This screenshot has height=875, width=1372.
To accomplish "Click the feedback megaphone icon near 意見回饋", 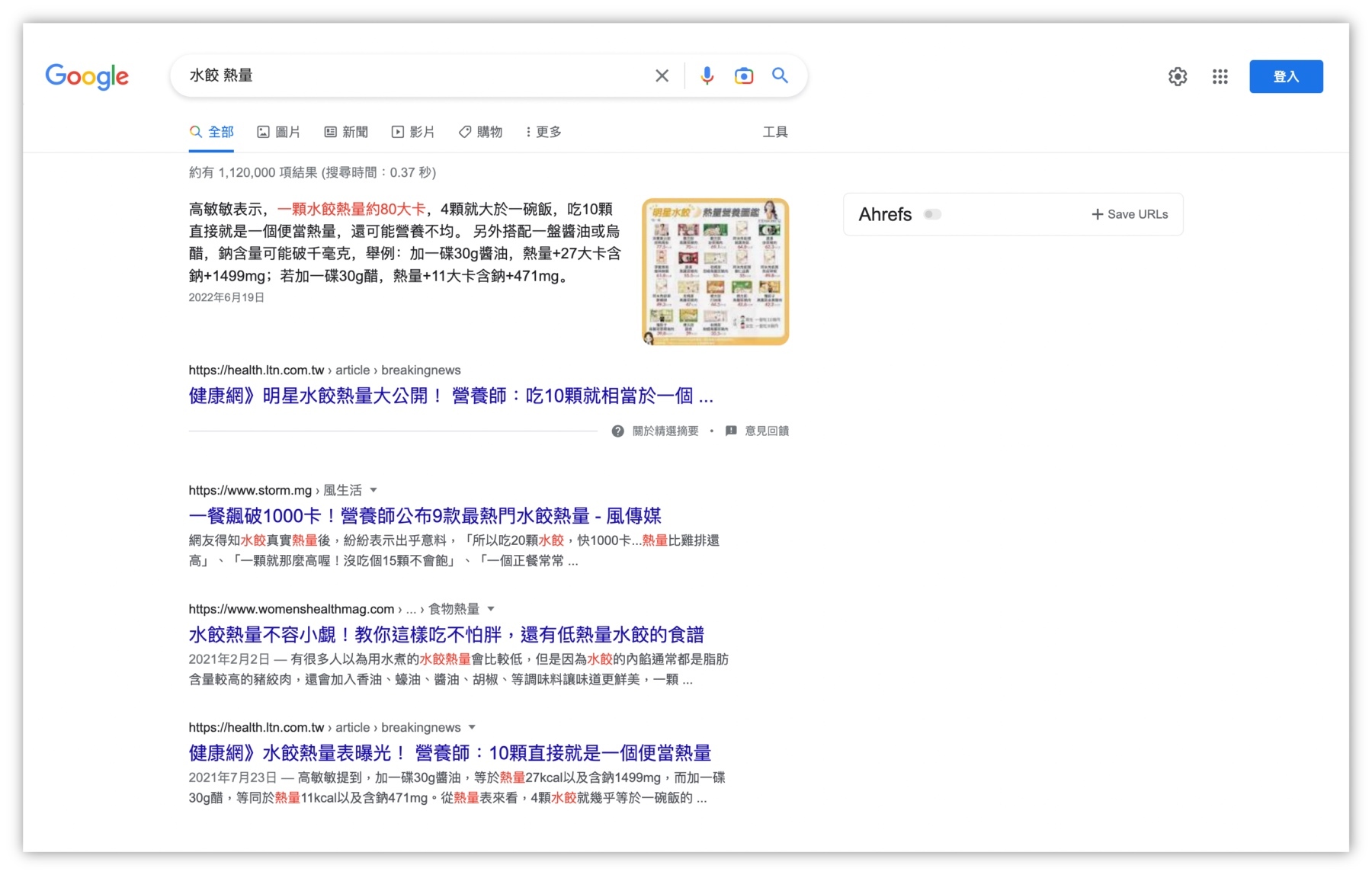I will click(x=730, y=431).
